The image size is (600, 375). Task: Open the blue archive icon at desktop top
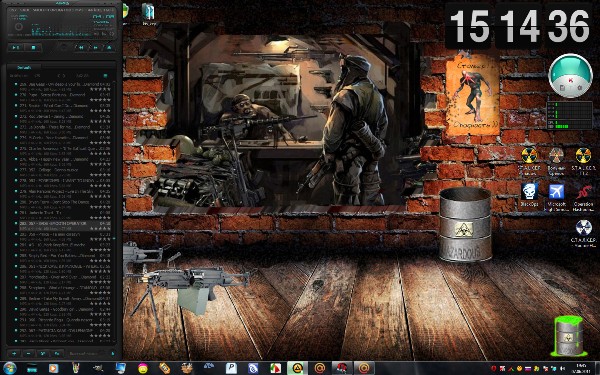click(149, 13)
